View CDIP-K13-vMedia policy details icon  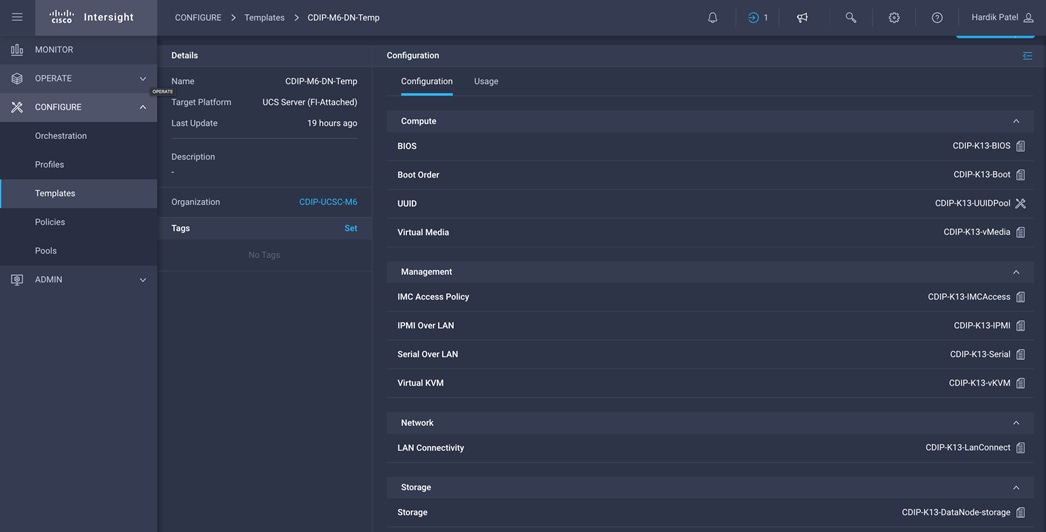tap(1021, 232)
